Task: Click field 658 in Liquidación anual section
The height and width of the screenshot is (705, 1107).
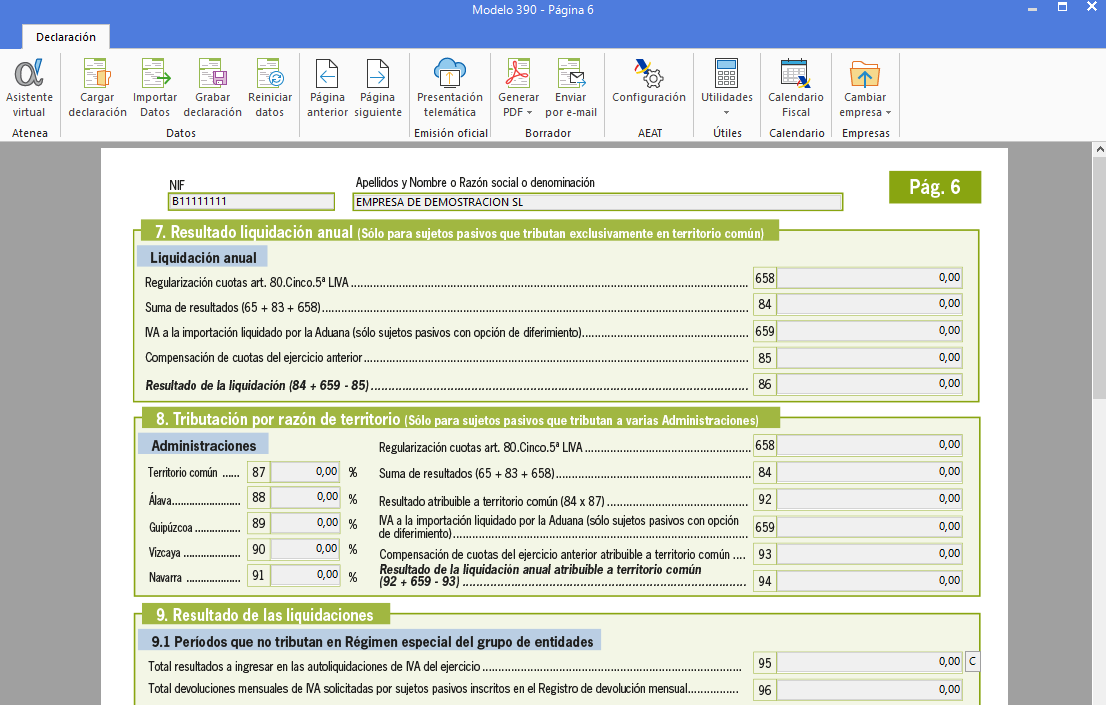Action: click(869, 278)
